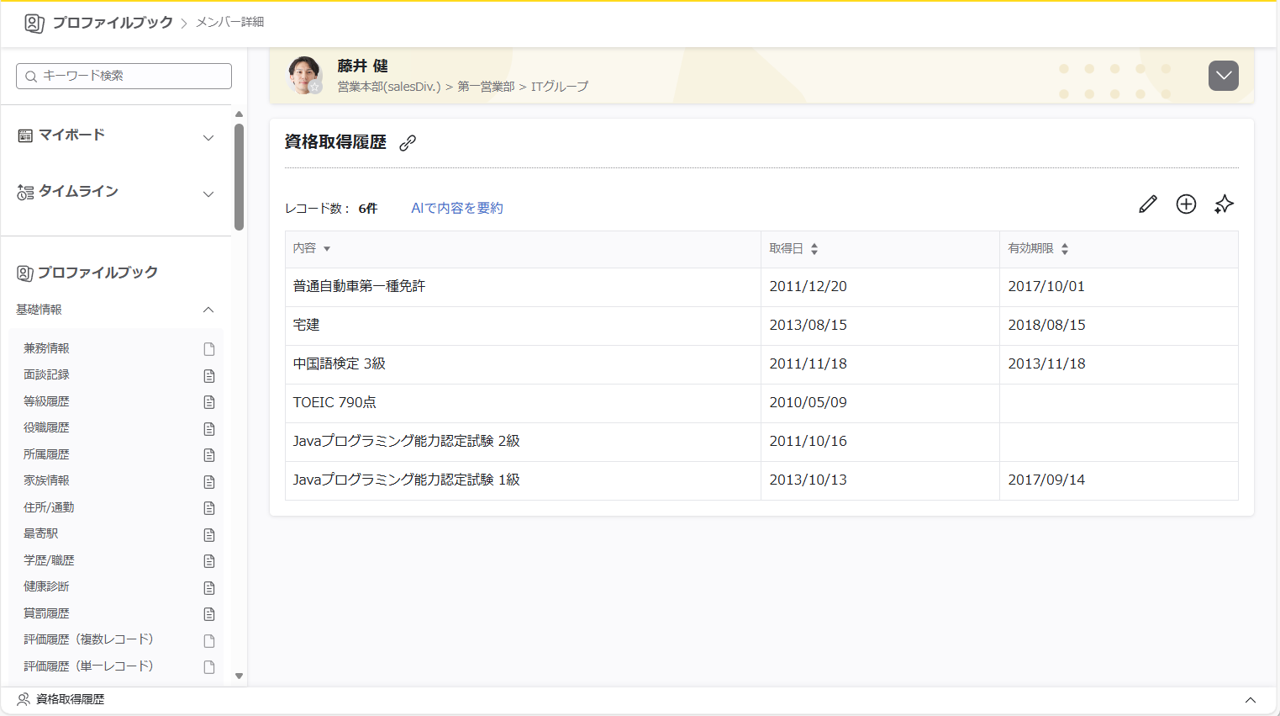Select the edit (pencil) icon above the table
The width and height of the screenshot is (1280, 716).
(x=1147, y=204)
